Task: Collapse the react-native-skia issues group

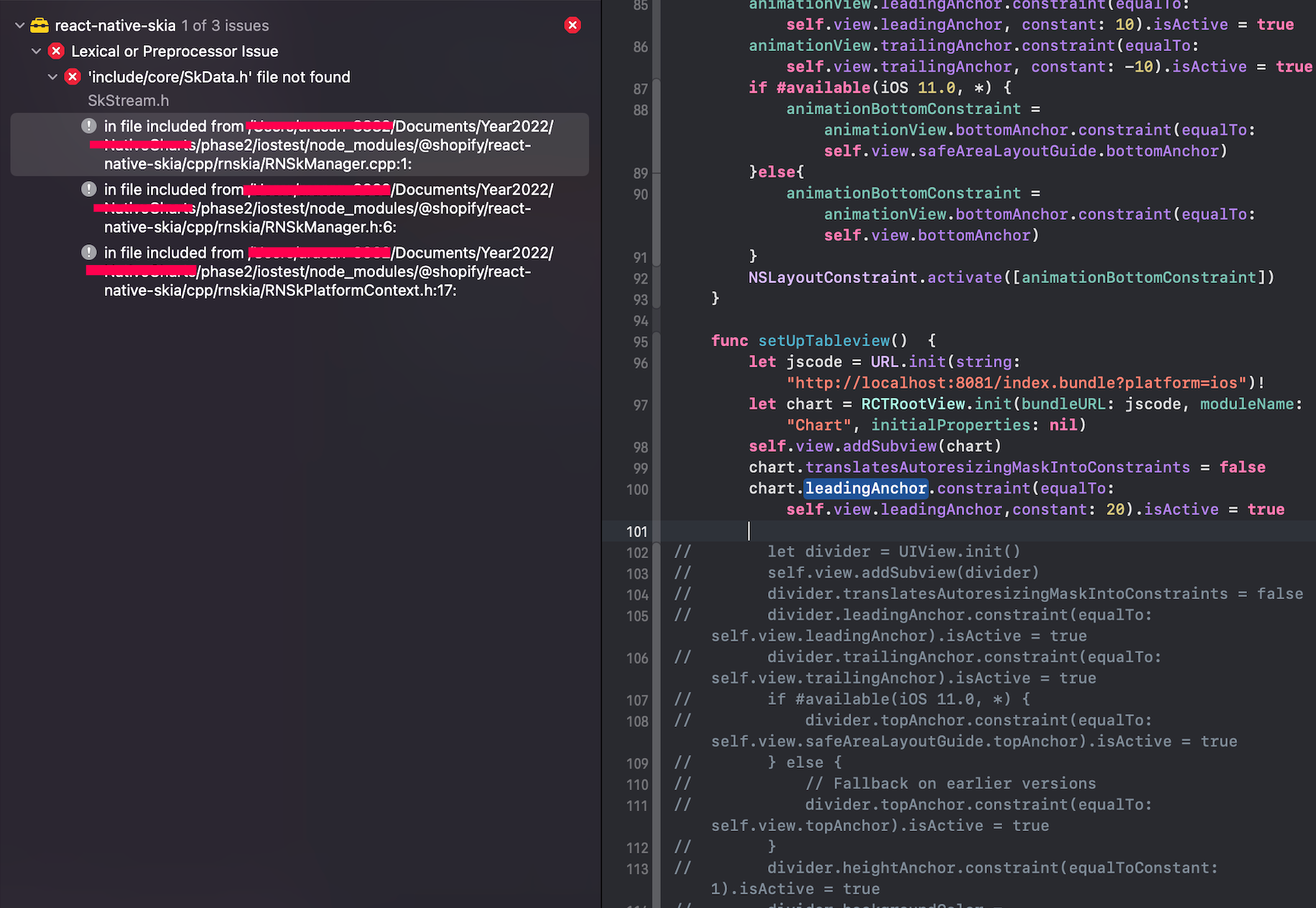Action: pos(19,24)
